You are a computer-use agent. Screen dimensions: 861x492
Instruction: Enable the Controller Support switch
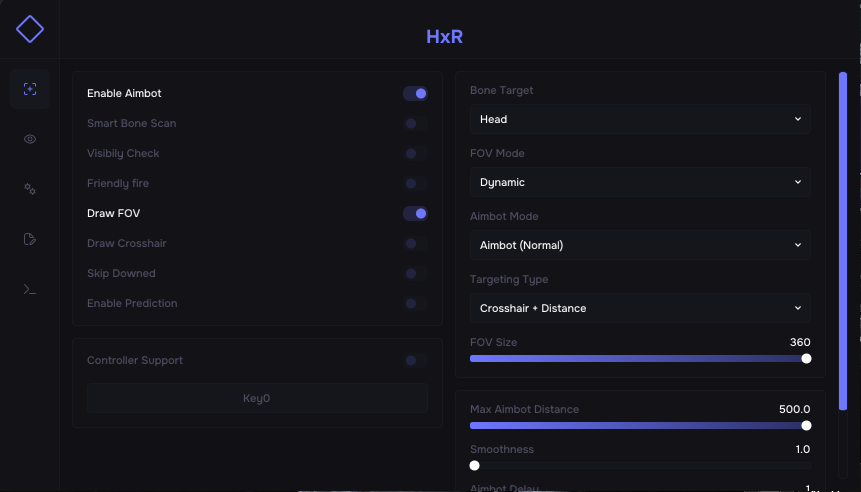[x=415, y=361]
